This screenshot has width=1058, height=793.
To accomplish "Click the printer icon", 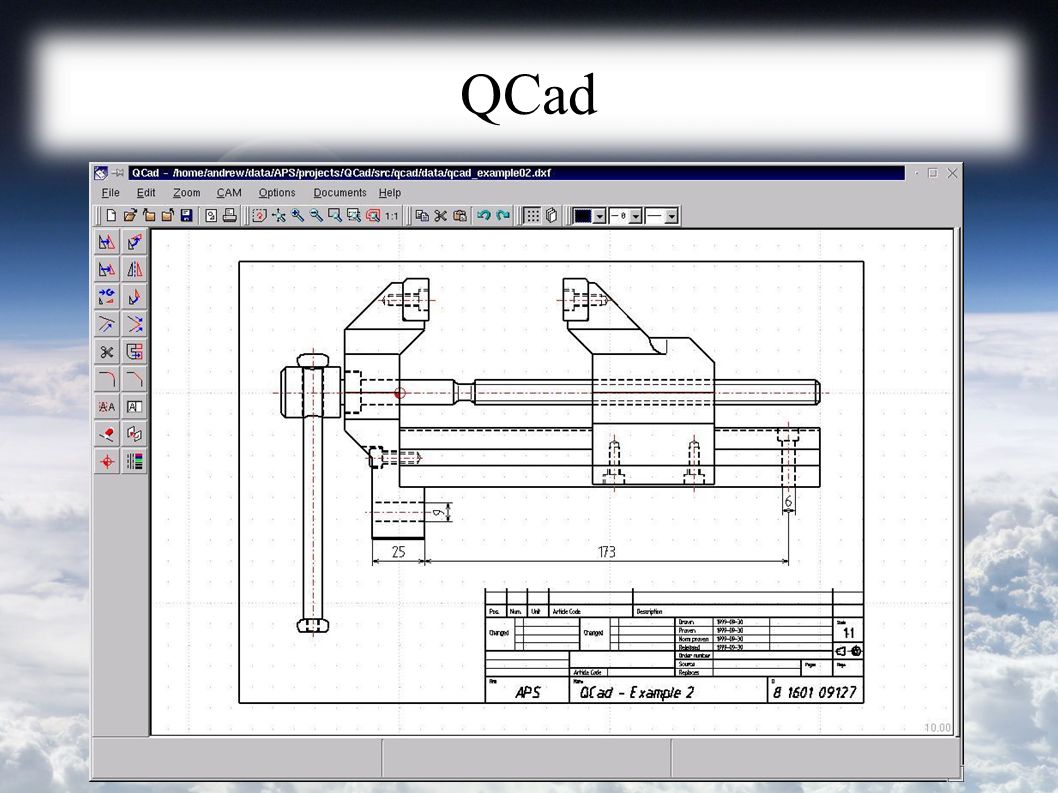I will pos(230,215).
